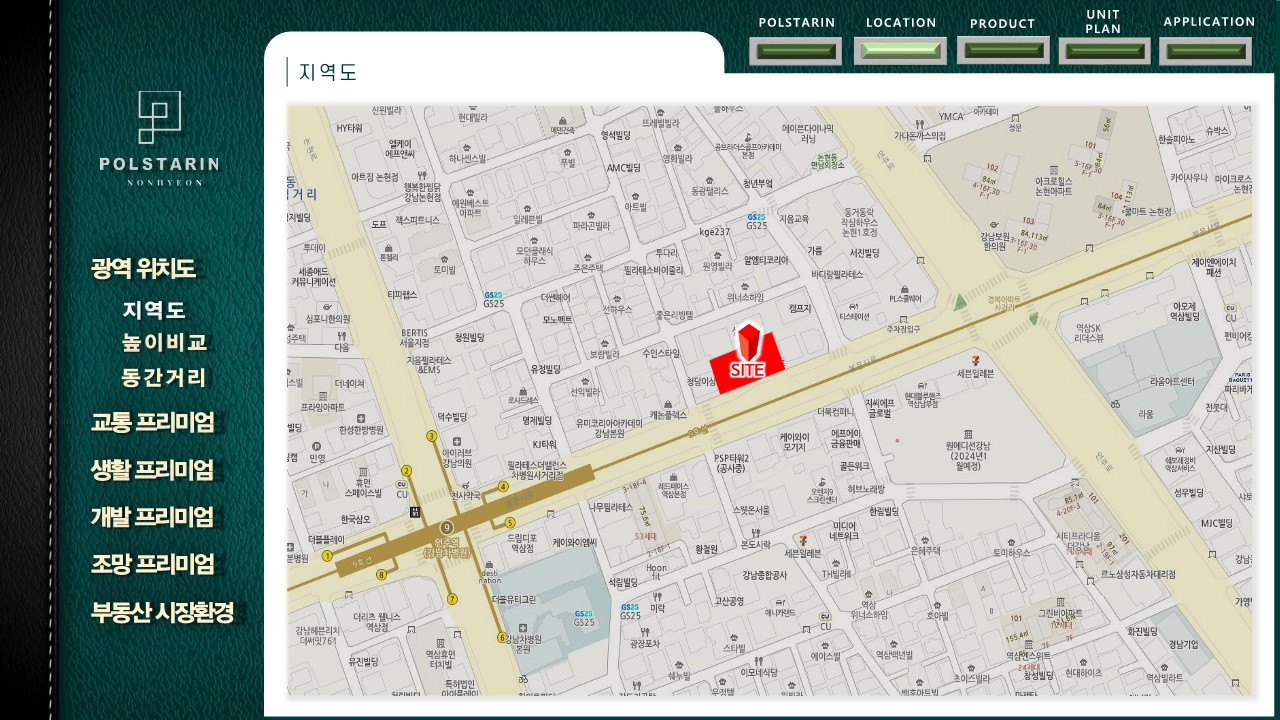Expand the 생활 프리미엄 sidebar section

(153, 470)
